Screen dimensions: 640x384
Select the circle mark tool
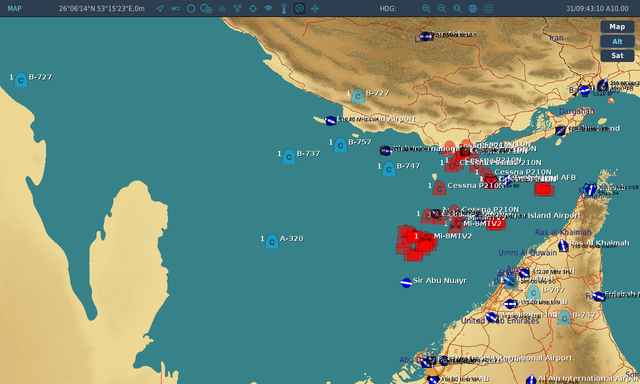tap(191, 9)
